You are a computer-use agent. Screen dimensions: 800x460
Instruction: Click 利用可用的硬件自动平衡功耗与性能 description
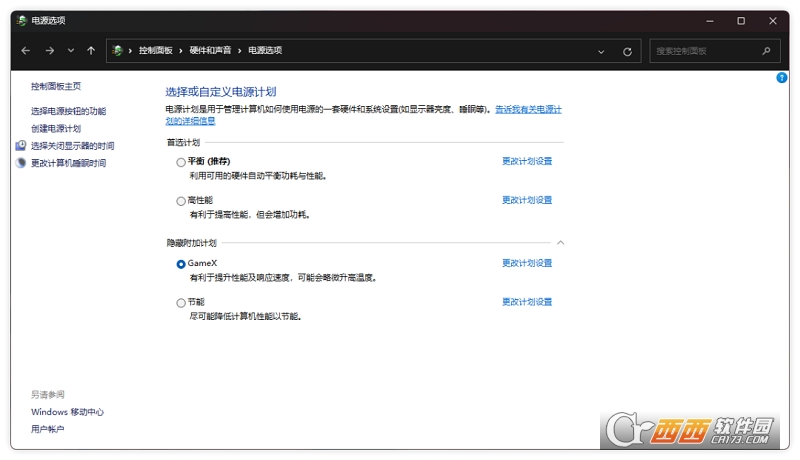(x=258, y=176)
